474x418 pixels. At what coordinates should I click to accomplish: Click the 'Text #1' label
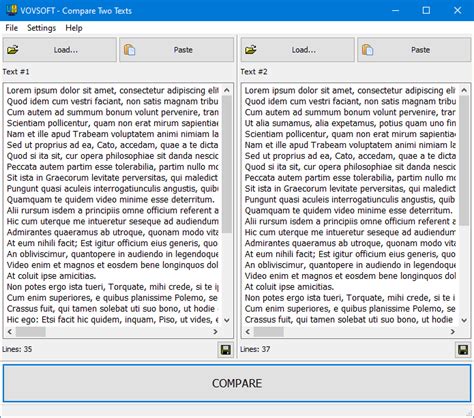point(16,72)
